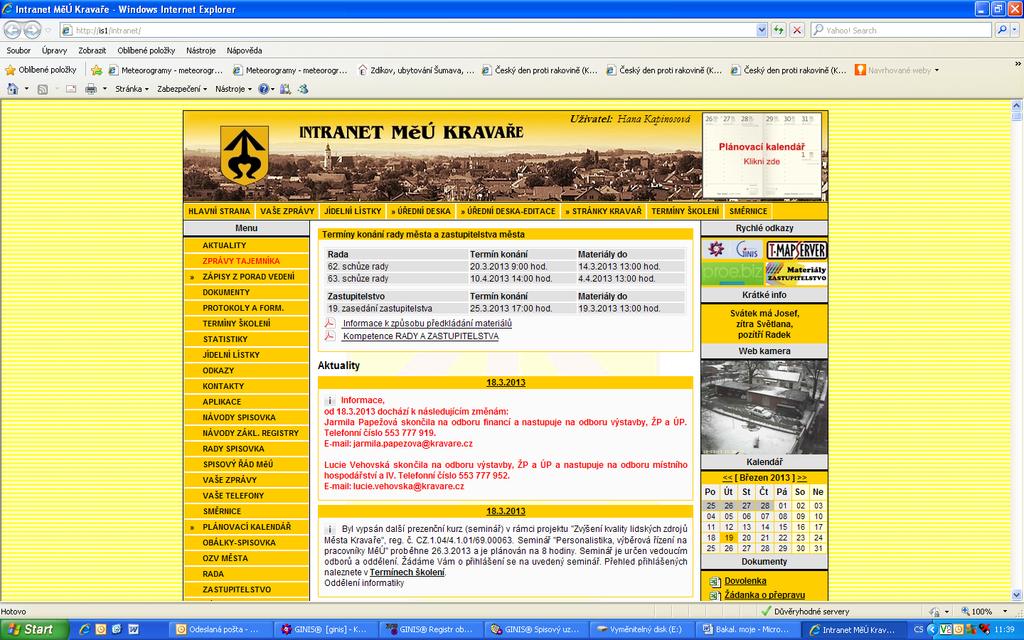Switch to Odeslaná pošta taskbar window
Viewport: 1024px width, 640px height.
(x=218, y=630)
